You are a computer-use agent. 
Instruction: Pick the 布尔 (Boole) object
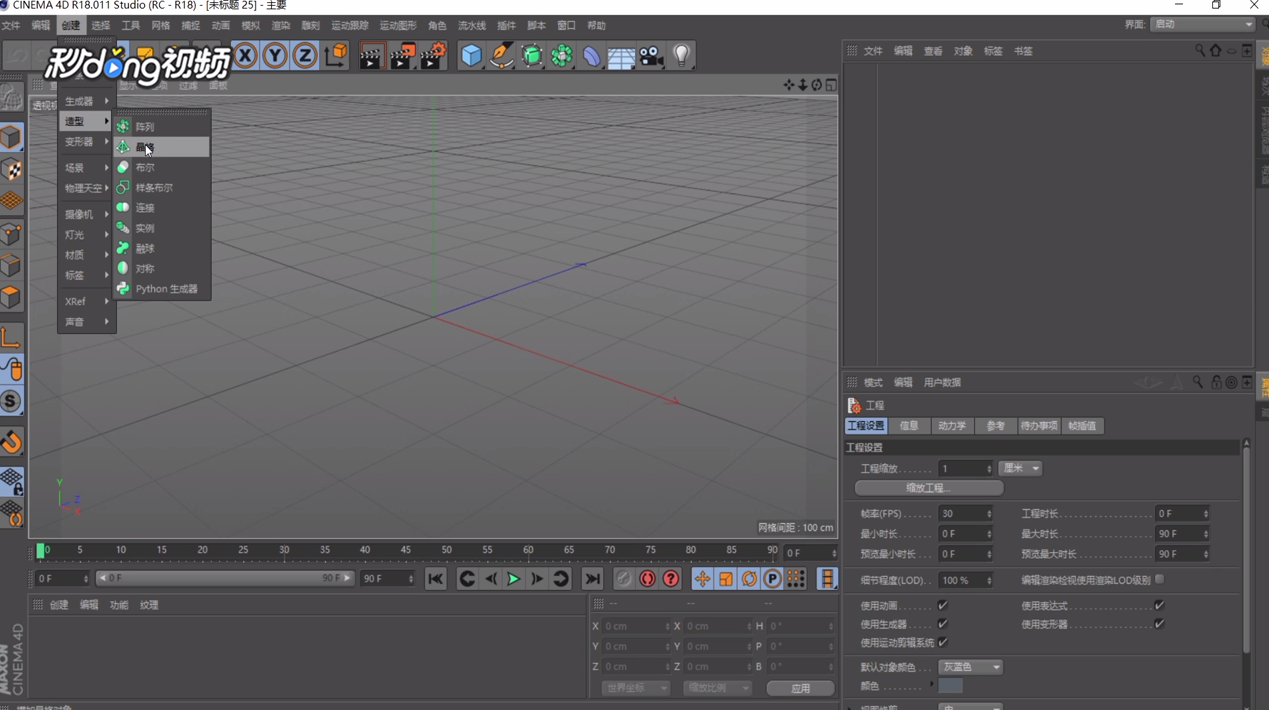pyautogui.click(x=161, y=167)
